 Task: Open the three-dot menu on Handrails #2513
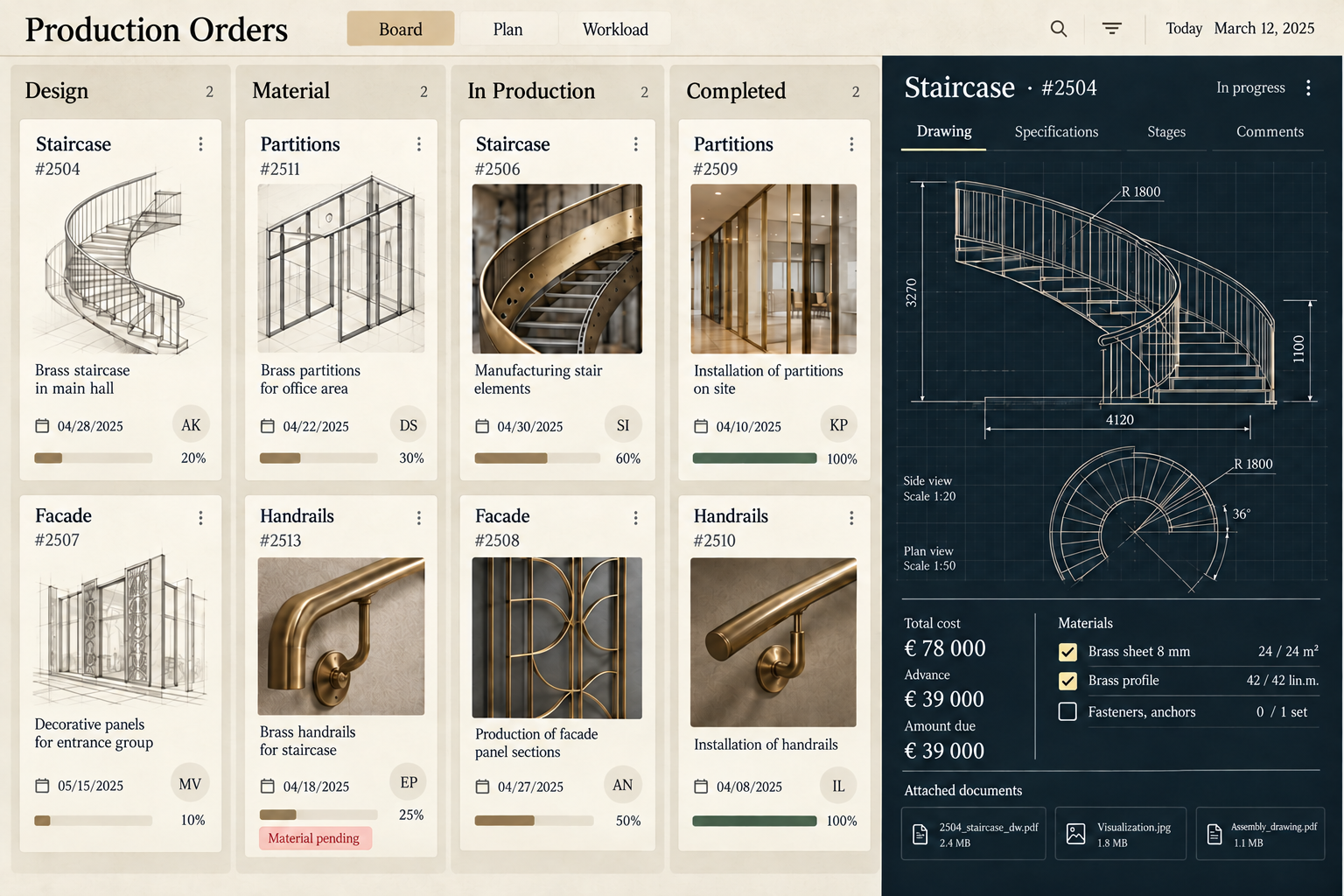pos(419,518)
